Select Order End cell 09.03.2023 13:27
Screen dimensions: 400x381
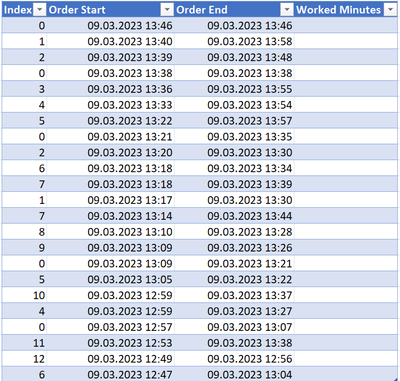(x=234, y=311)
